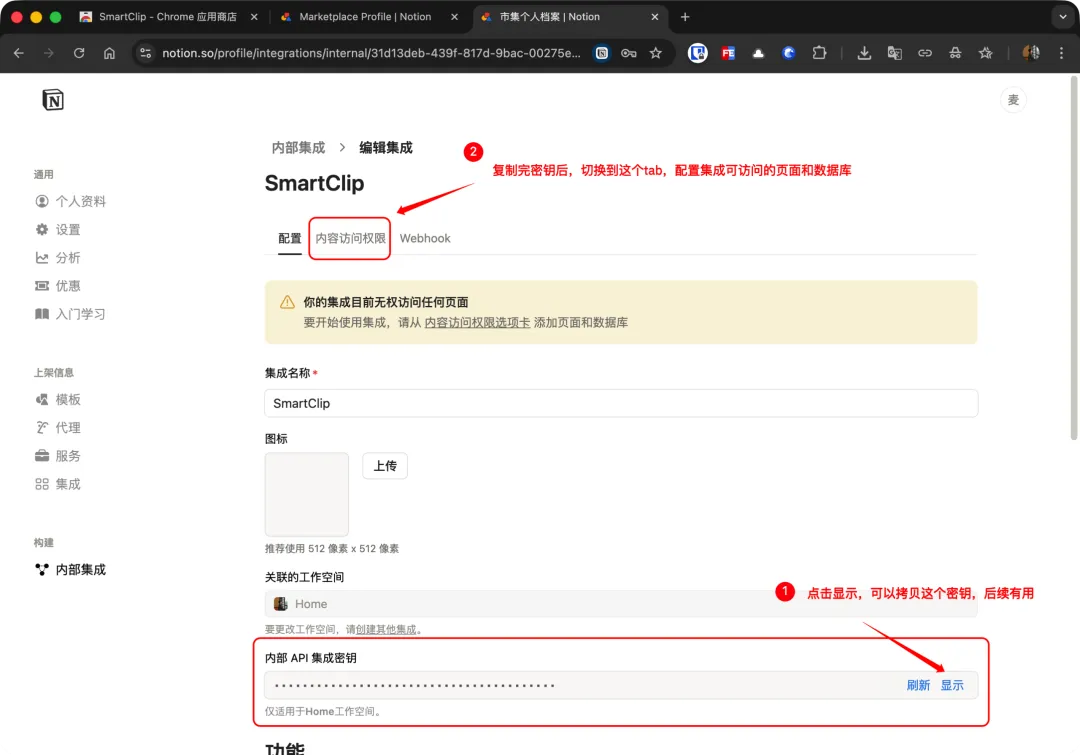Image resolution: width=1080 pixels, height=755 pixels.
Task: Expand the tab search dropdown
Action: pos(1062,17)
